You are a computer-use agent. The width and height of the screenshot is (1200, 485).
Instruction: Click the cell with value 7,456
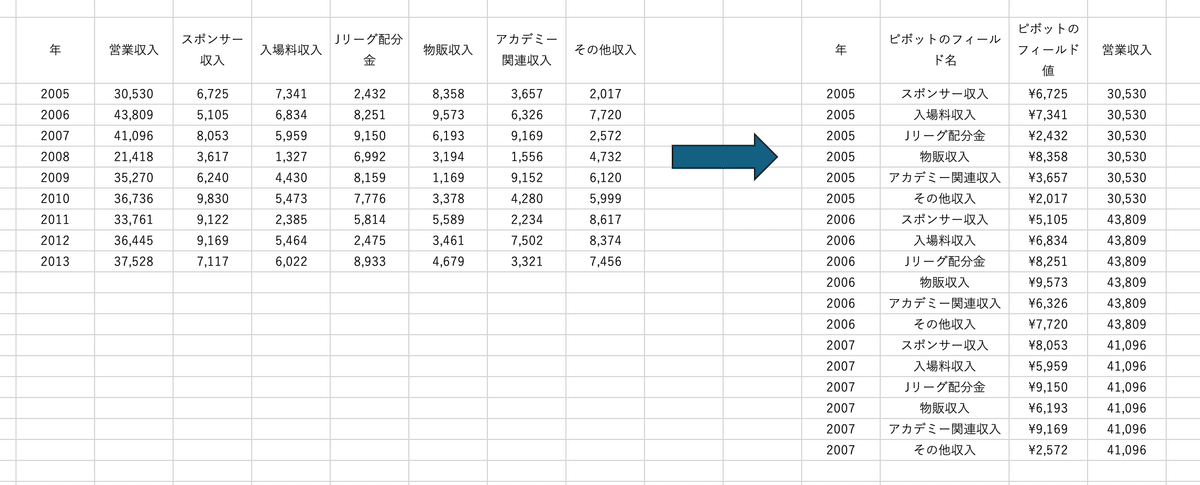coord(605,261)
